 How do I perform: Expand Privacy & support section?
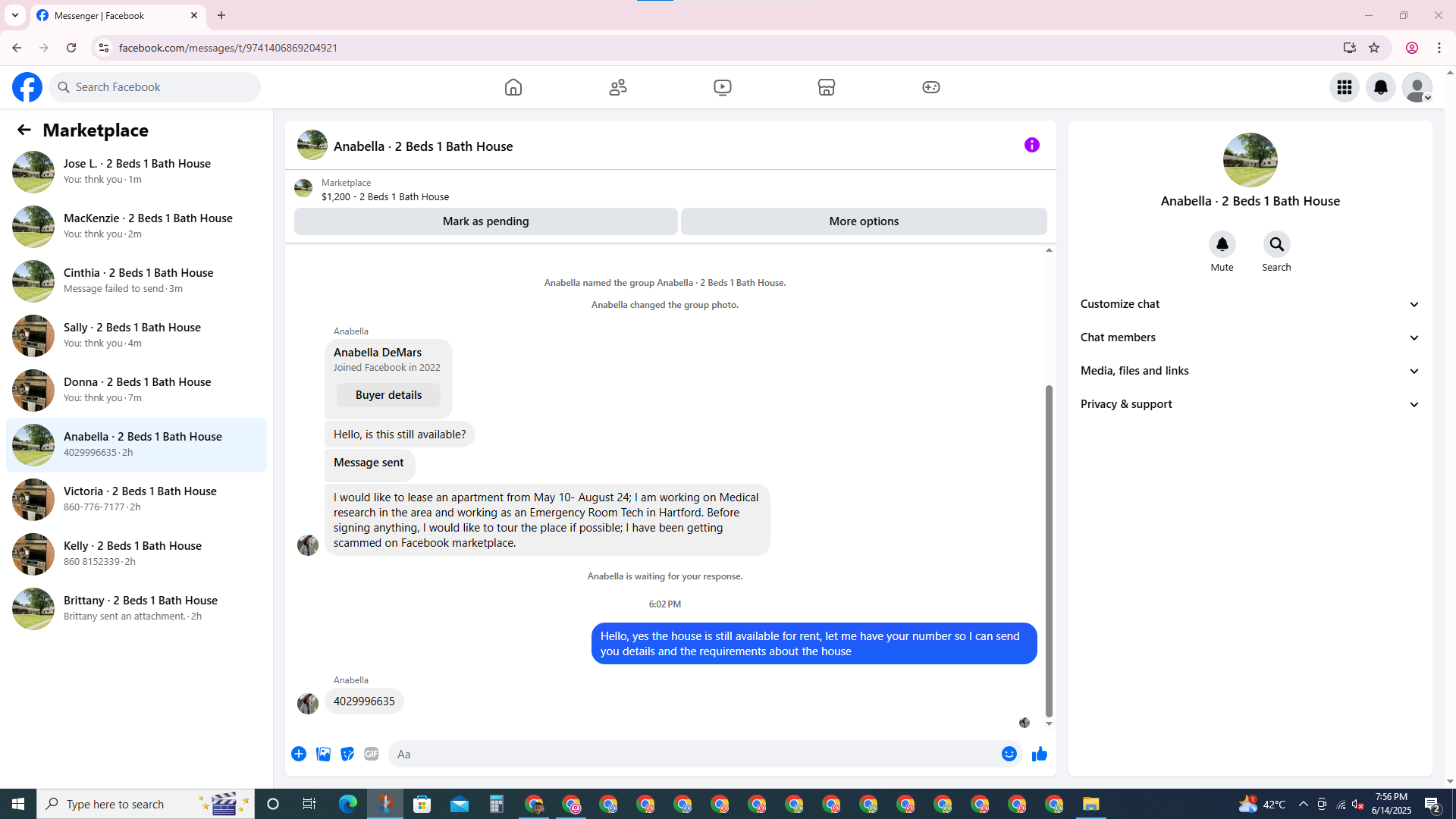click(1250, 404)
